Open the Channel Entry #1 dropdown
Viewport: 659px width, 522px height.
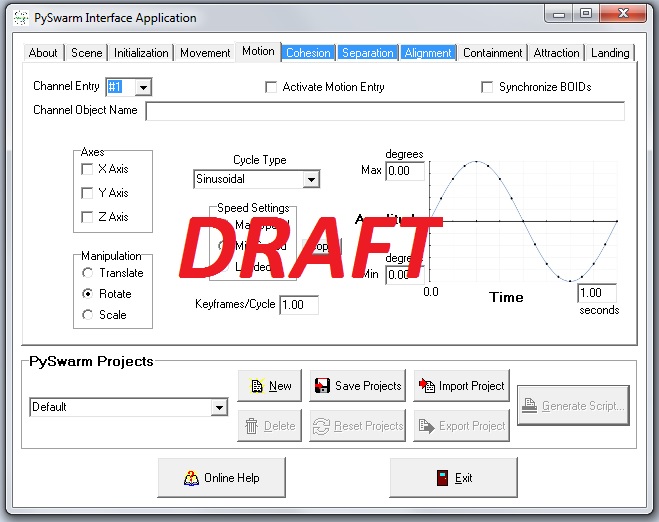coord(143,87)
